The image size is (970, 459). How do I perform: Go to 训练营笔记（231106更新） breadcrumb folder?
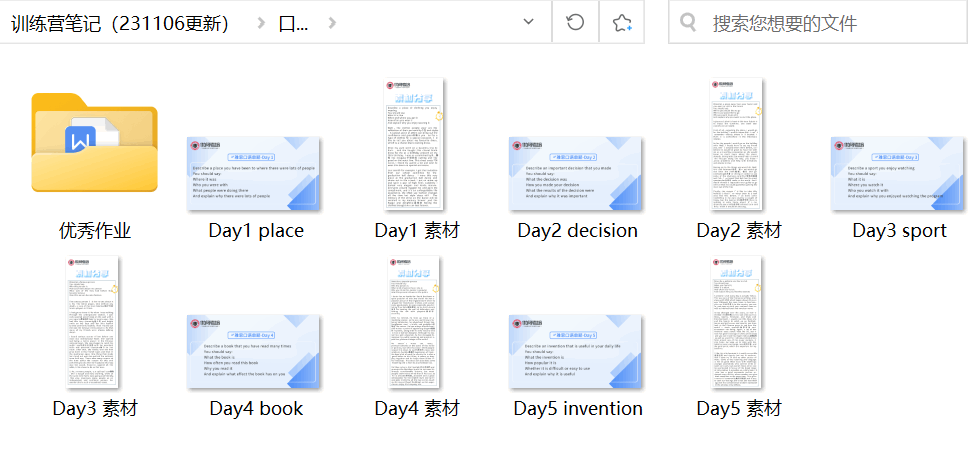tap(120, 23)
